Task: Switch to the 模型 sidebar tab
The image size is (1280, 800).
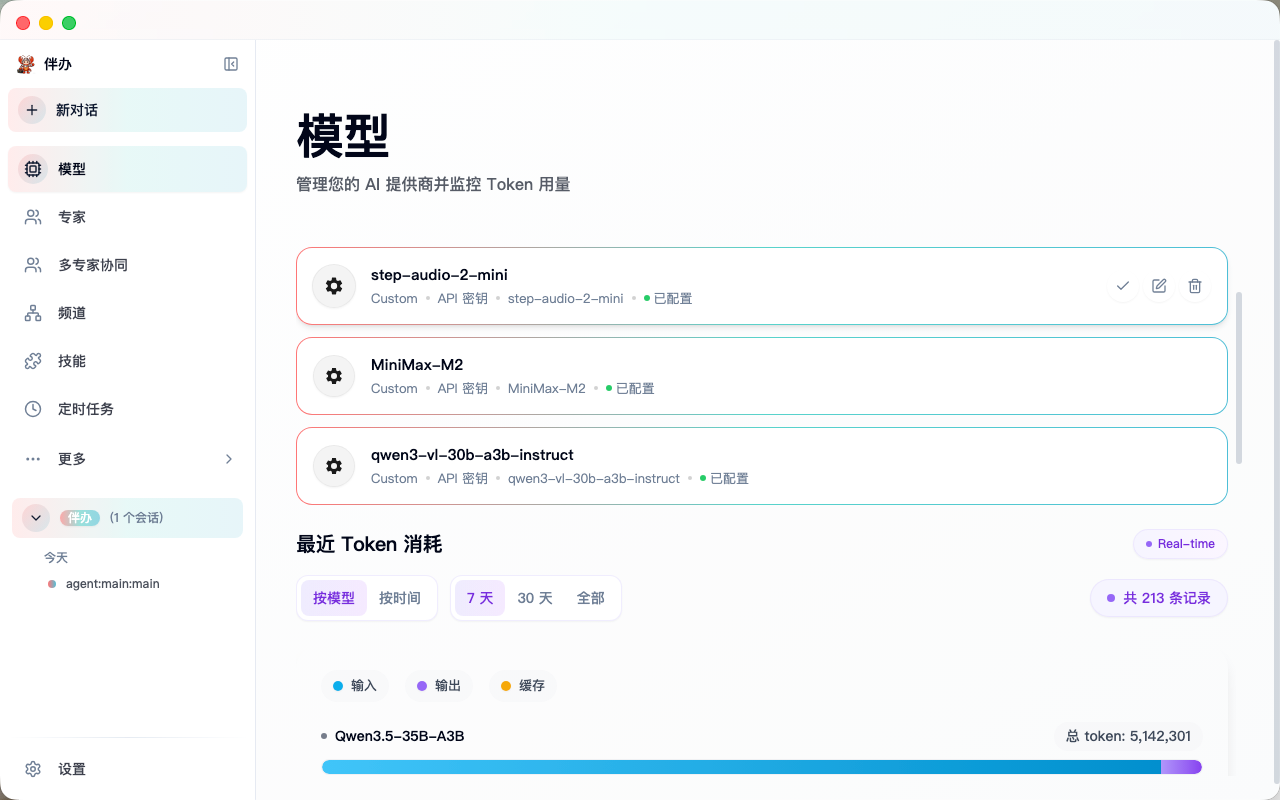Action: tap(71, 169)
